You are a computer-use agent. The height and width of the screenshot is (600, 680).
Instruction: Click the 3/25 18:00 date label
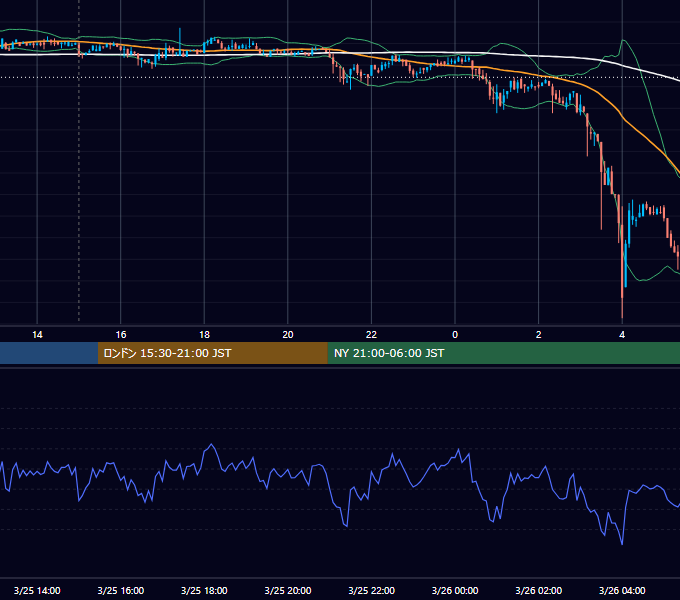coord(204,590)
